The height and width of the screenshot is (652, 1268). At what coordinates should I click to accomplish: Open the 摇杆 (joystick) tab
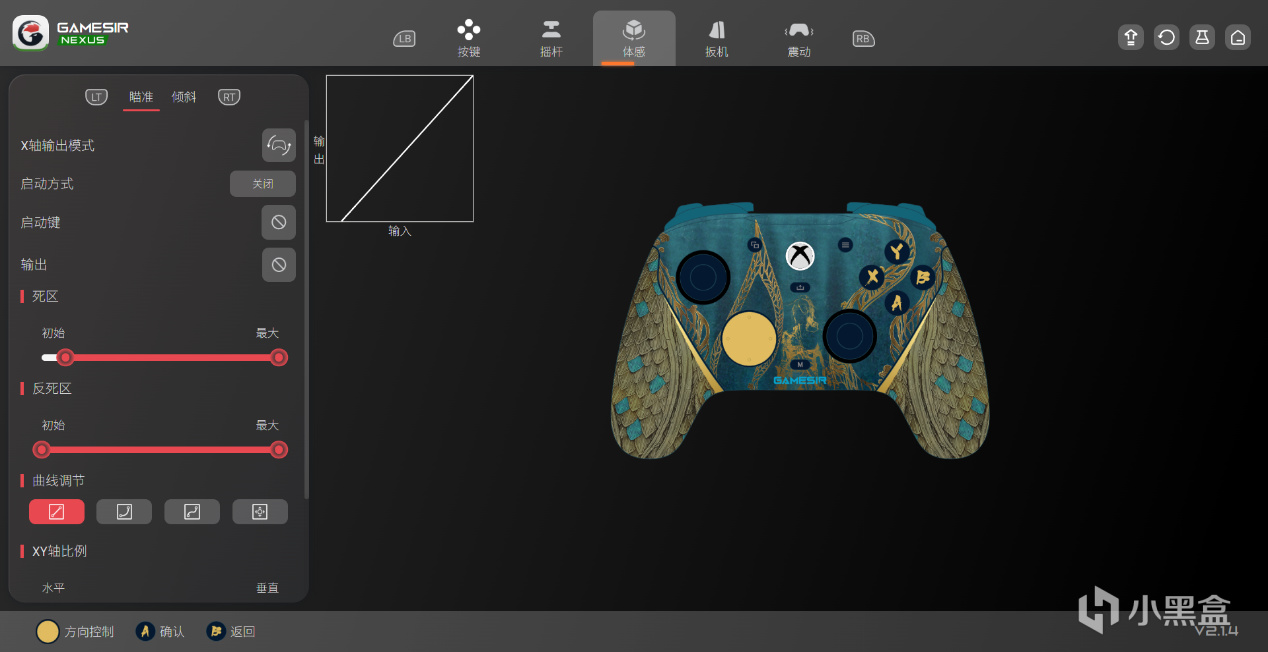pos(551,38)
